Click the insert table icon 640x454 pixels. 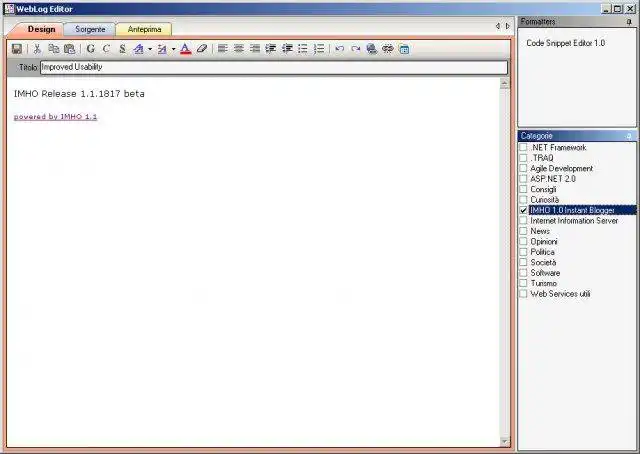tap(404, 49)
